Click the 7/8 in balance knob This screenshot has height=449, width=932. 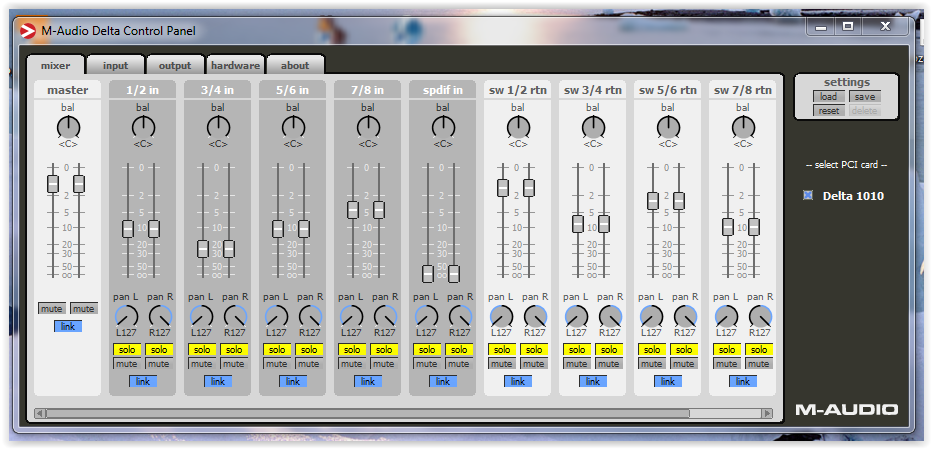point(368,127)
